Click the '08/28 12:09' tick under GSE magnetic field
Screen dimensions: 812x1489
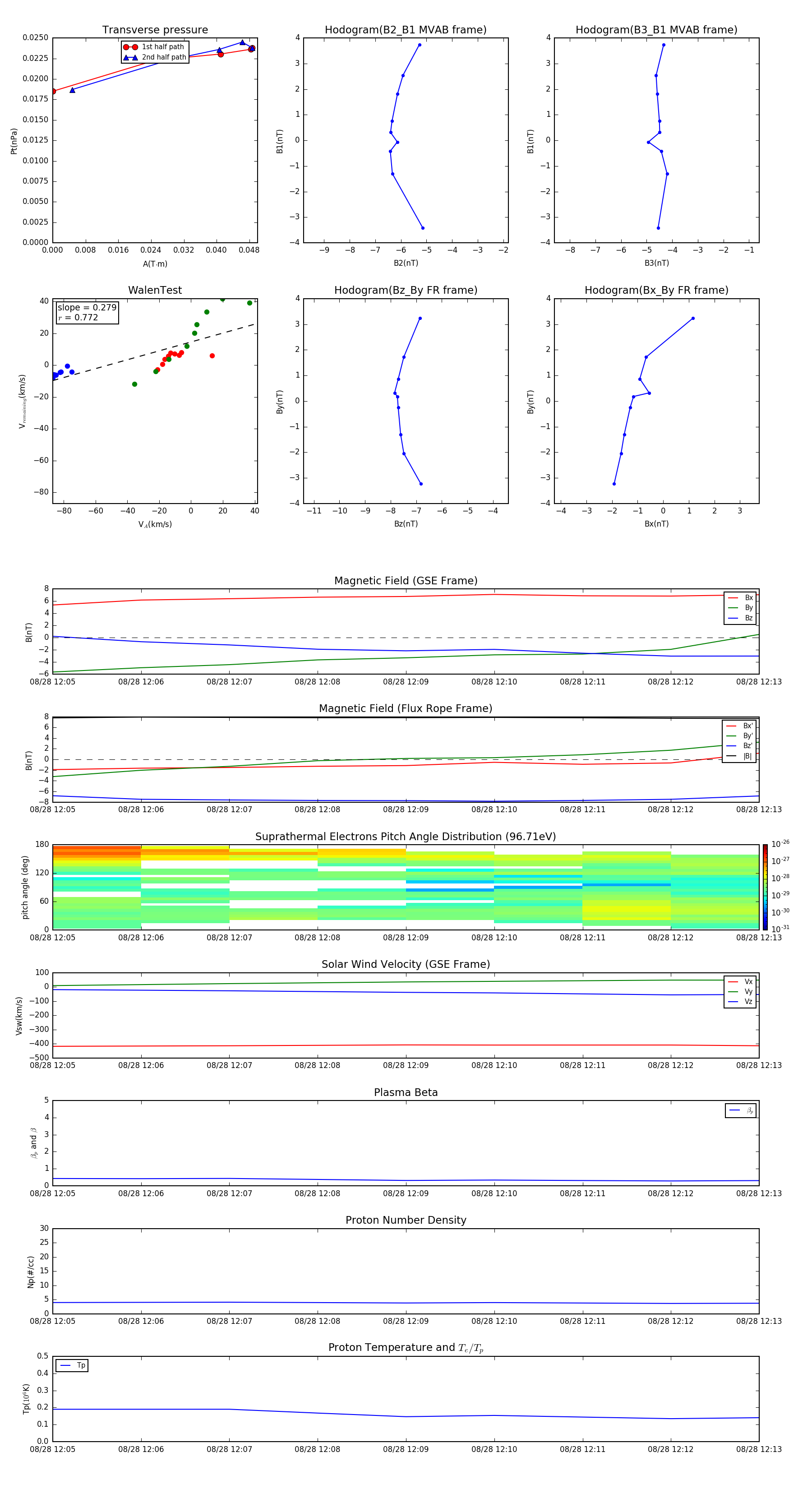pos(406,682)
